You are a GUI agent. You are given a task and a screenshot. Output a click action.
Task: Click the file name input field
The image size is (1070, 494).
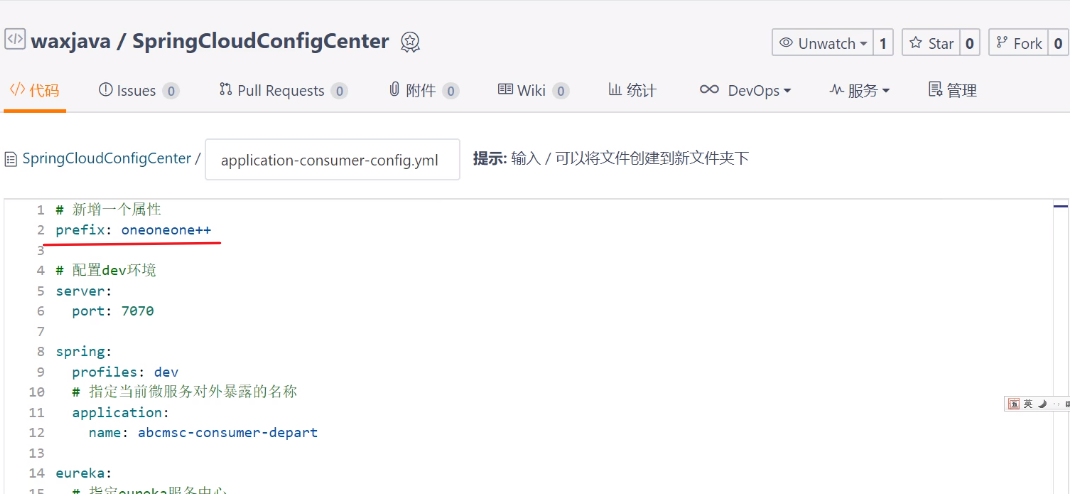(x=332, y=160)
